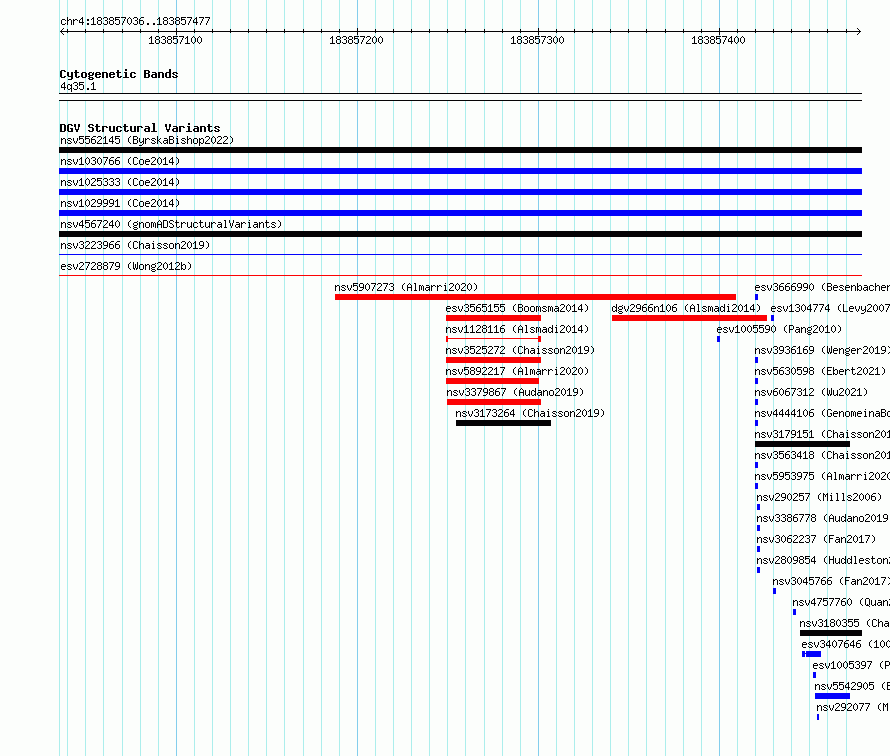This screenshot has width=890, height=756.
Task: Click nsv5542905 variant label
Action: coord(852,686)
